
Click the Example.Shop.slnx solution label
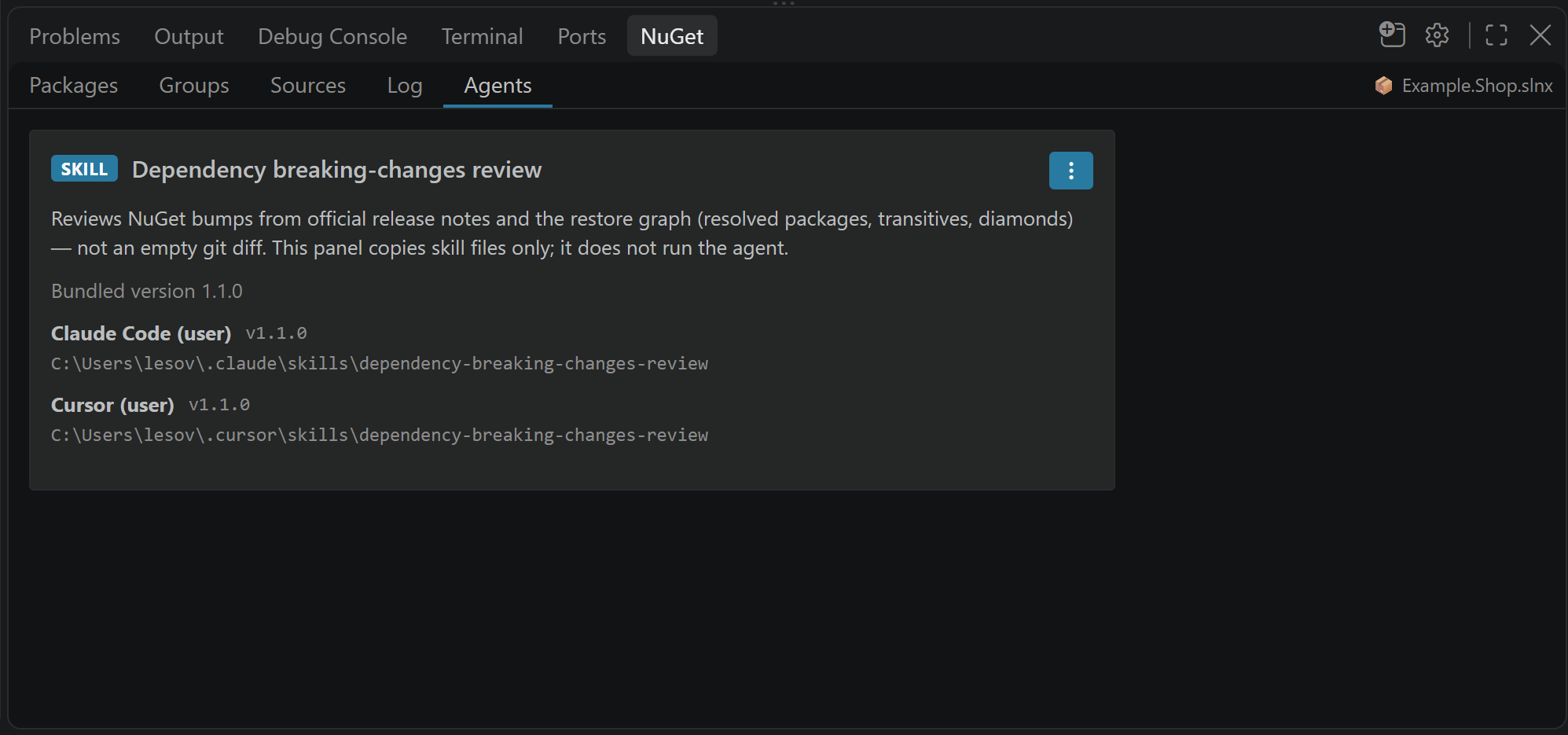(x=1478, y=86)
